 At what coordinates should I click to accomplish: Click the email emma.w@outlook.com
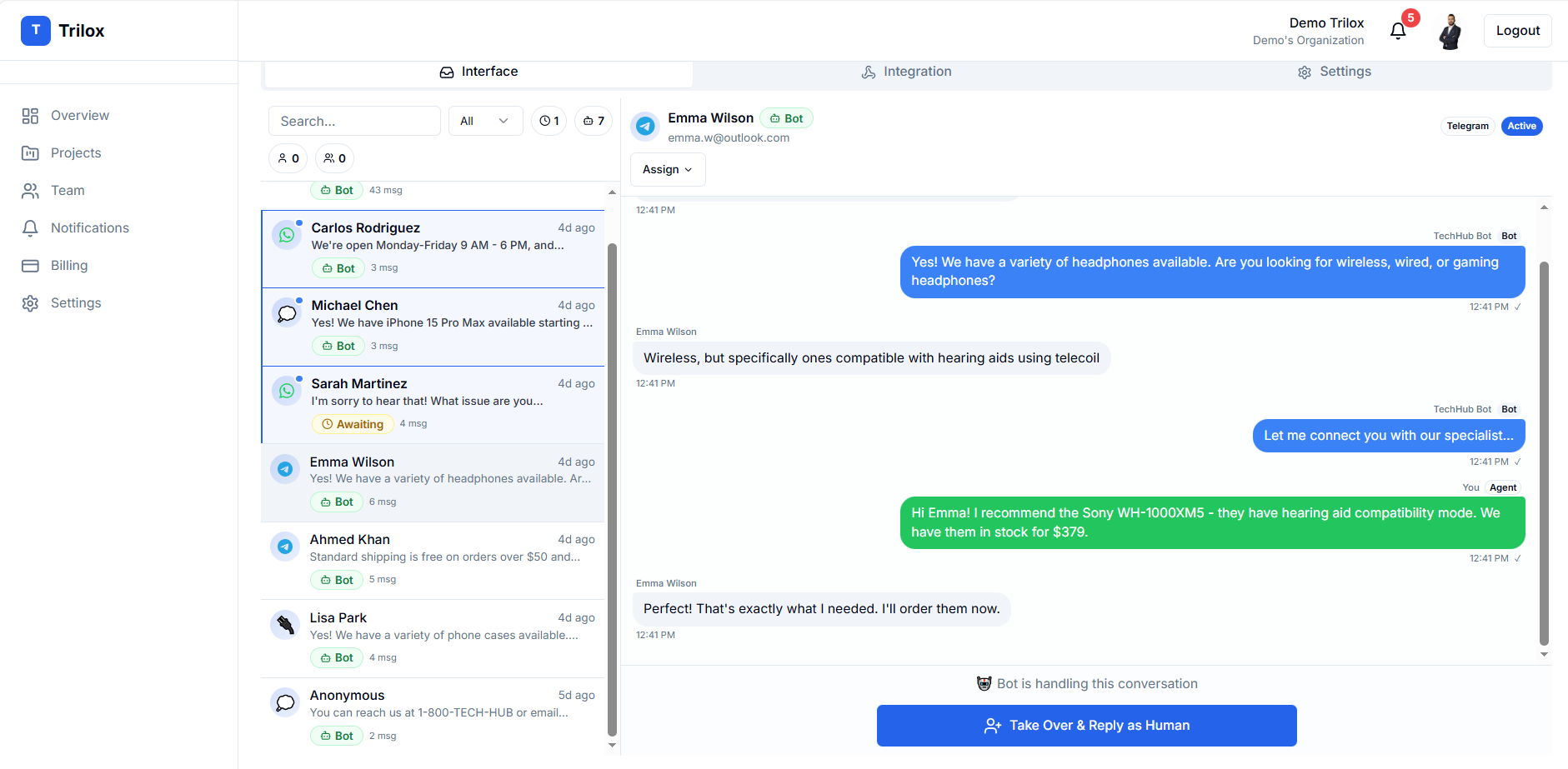pyautogui.click(x=729, y=138)
